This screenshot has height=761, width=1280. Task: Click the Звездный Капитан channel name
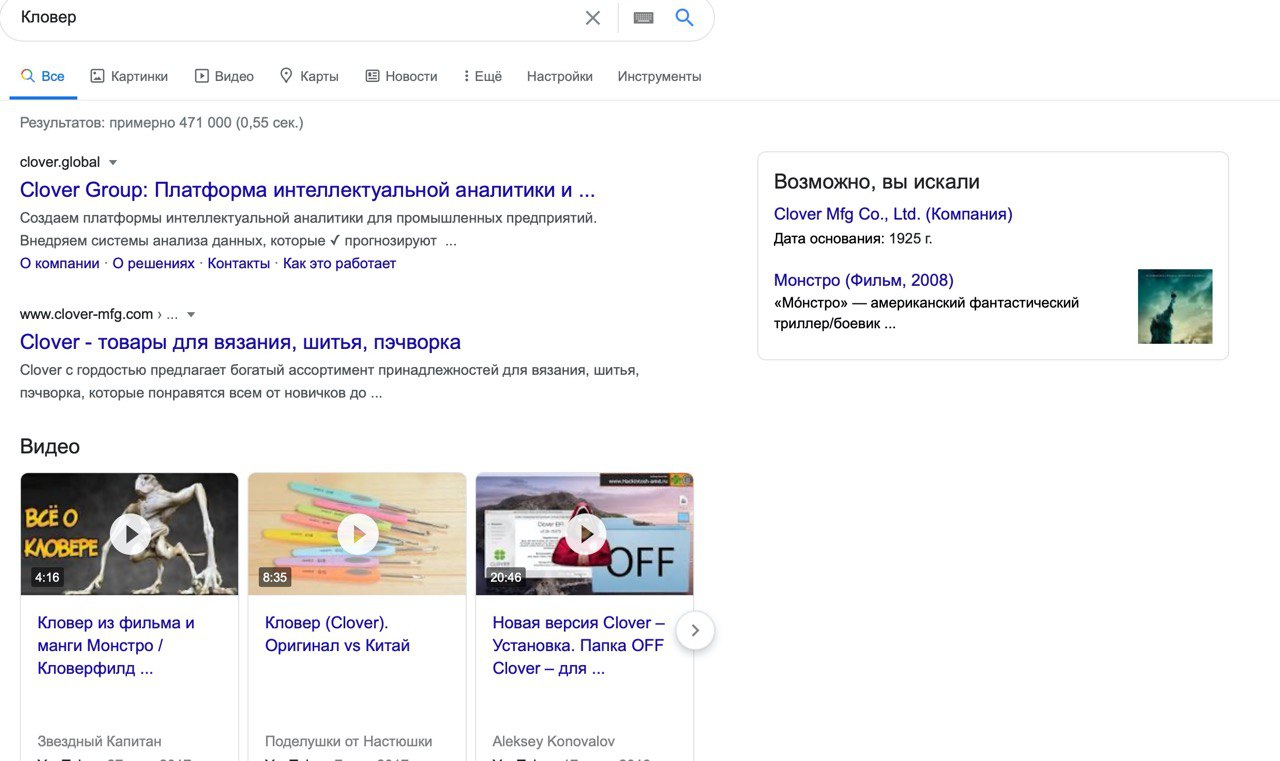pos(99,741)
